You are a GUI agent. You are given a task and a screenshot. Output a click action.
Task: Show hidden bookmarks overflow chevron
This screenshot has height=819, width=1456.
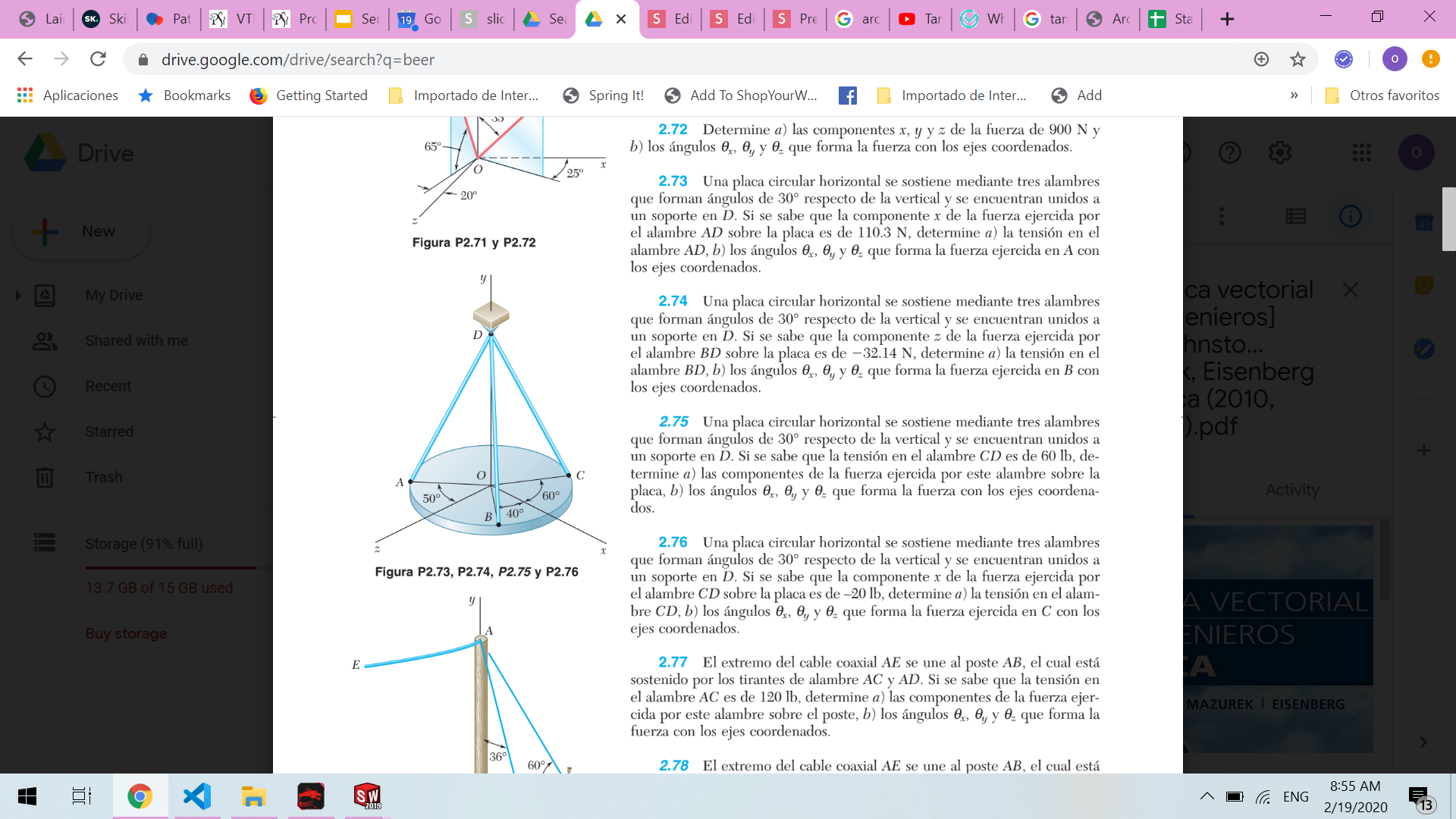point(1294,96)
